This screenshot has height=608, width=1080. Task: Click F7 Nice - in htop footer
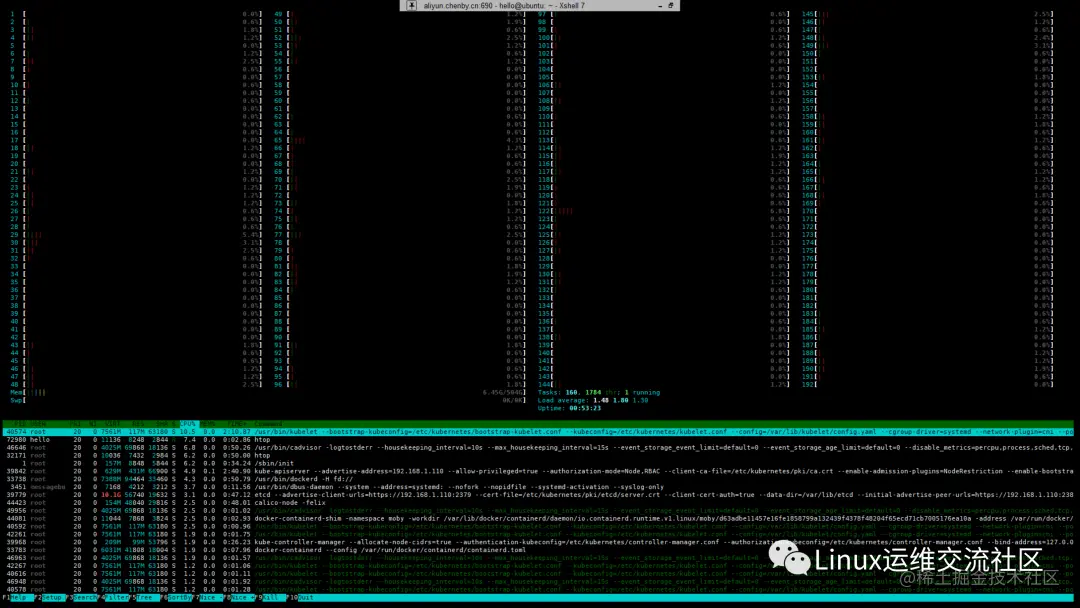tap(209, 598)
